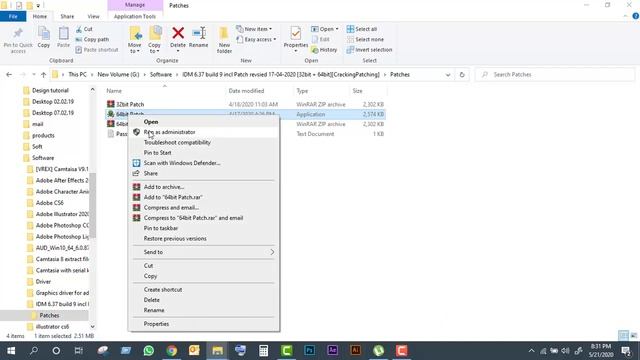Open the Application Tools tab

(135, 16)
